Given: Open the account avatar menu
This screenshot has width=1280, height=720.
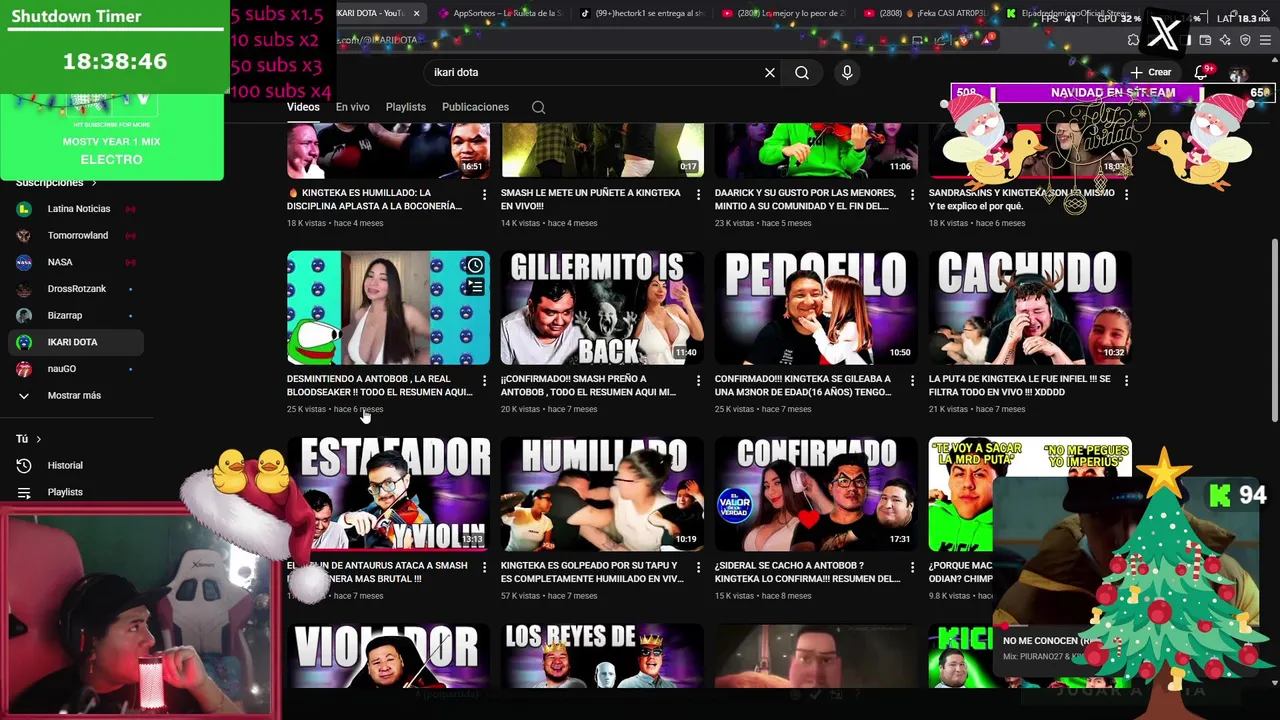Looking at the screenshot, I should click(x=1238, y=73).
